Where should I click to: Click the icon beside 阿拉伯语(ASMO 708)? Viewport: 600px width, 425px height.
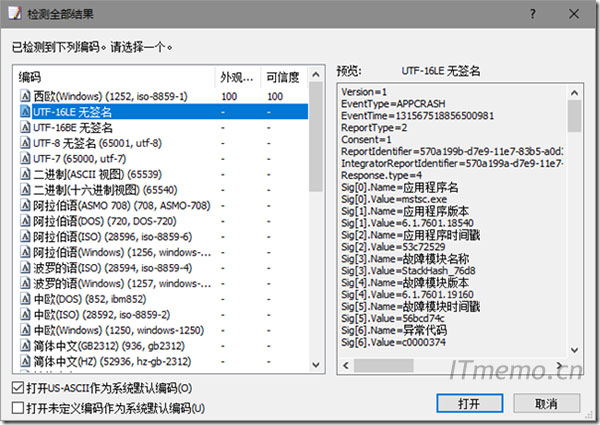point(25,205)
